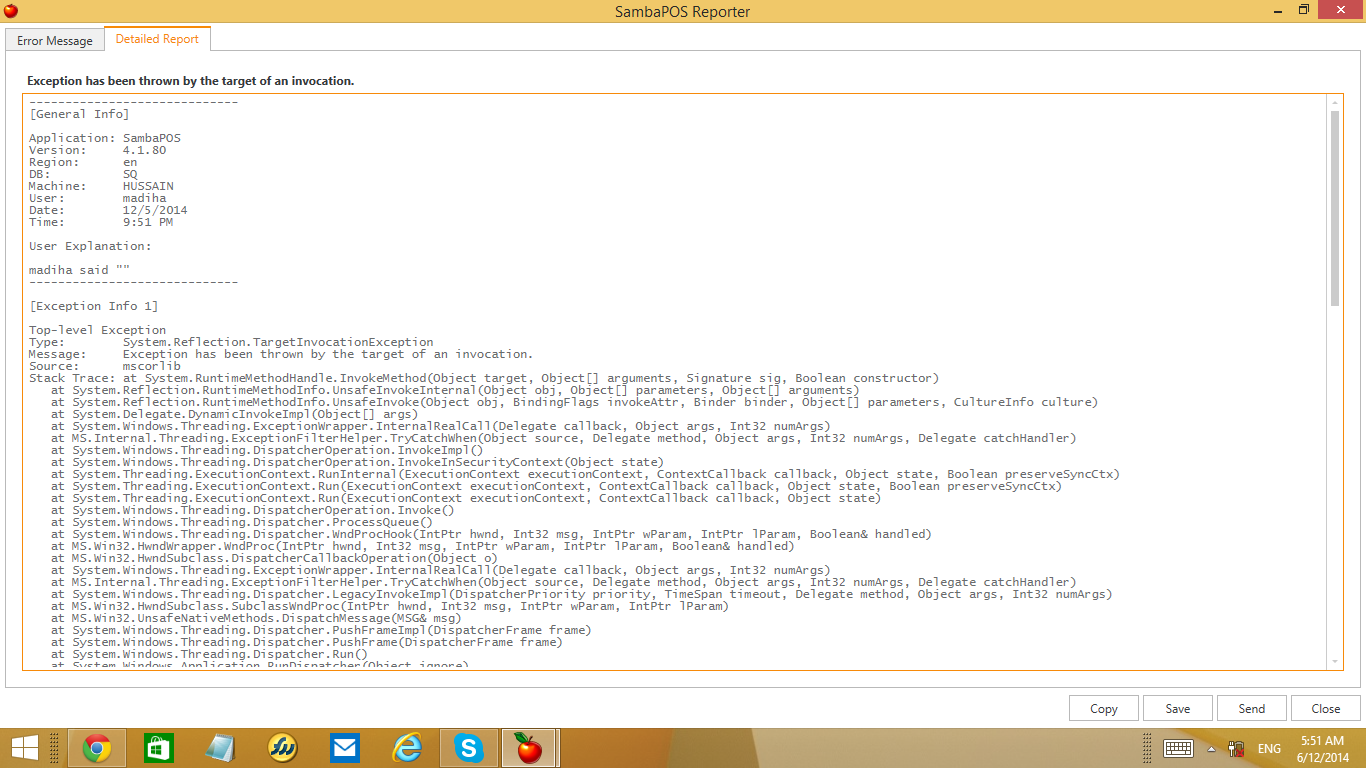Click the SambaPOS apple icon in title bar
The width and height of the screenshot is (1366, 768).
pos(11,11)
